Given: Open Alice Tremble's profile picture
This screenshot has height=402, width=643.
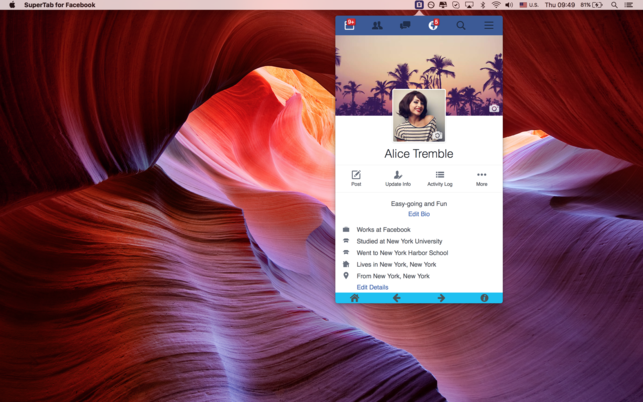Looking at the screenshot, I should (x=419, y=116).
